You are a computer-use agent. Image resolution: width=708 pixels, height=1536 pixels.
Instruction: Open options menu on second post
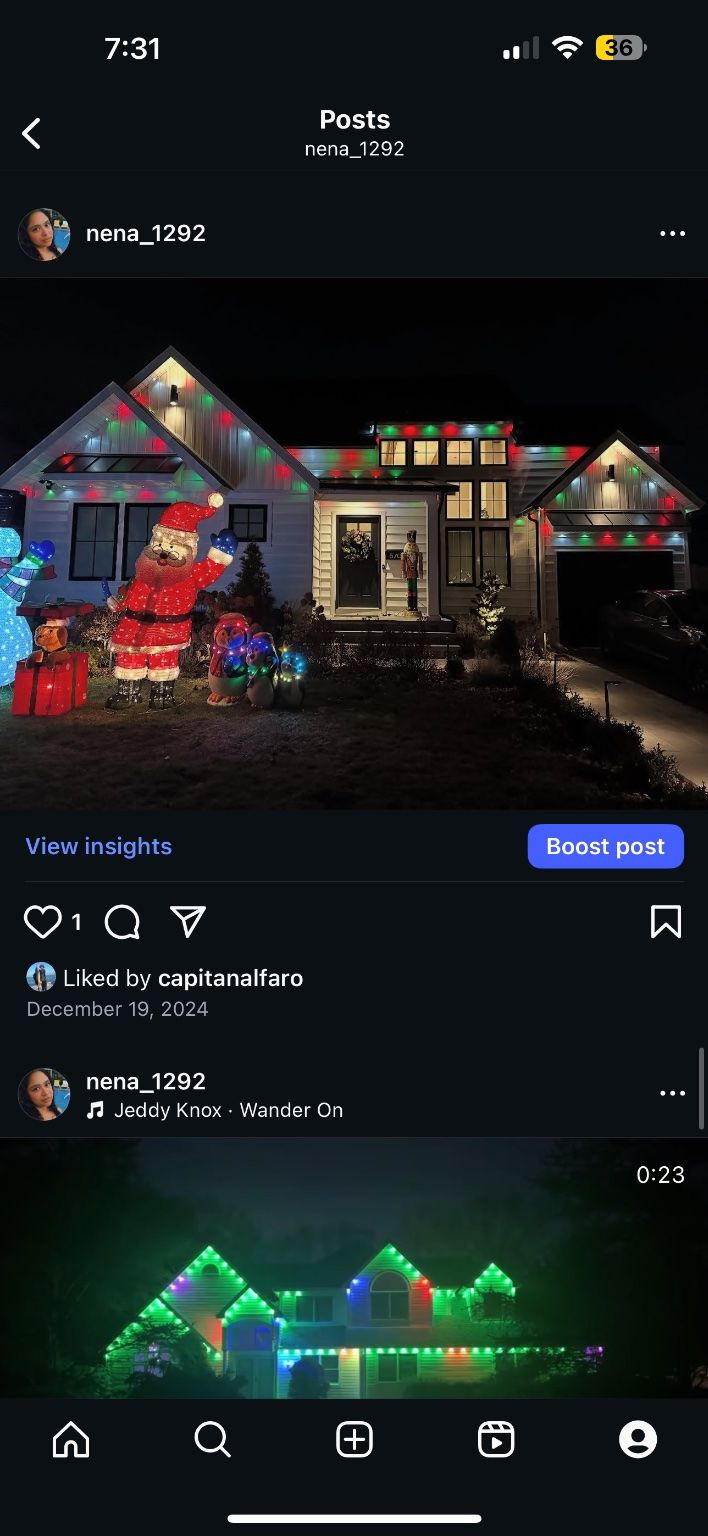click(673, 1094)
